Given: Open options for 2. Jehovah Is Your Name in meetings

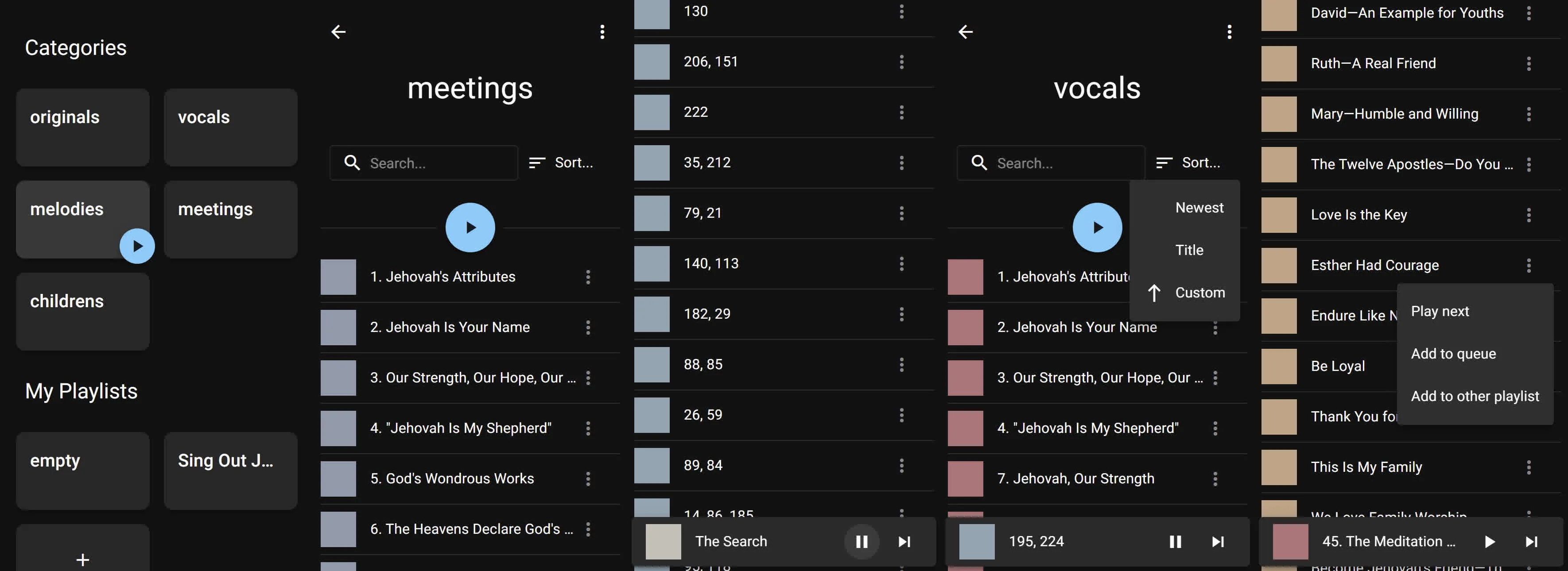Looking at the screenshot, I should (x=588, y=327).
